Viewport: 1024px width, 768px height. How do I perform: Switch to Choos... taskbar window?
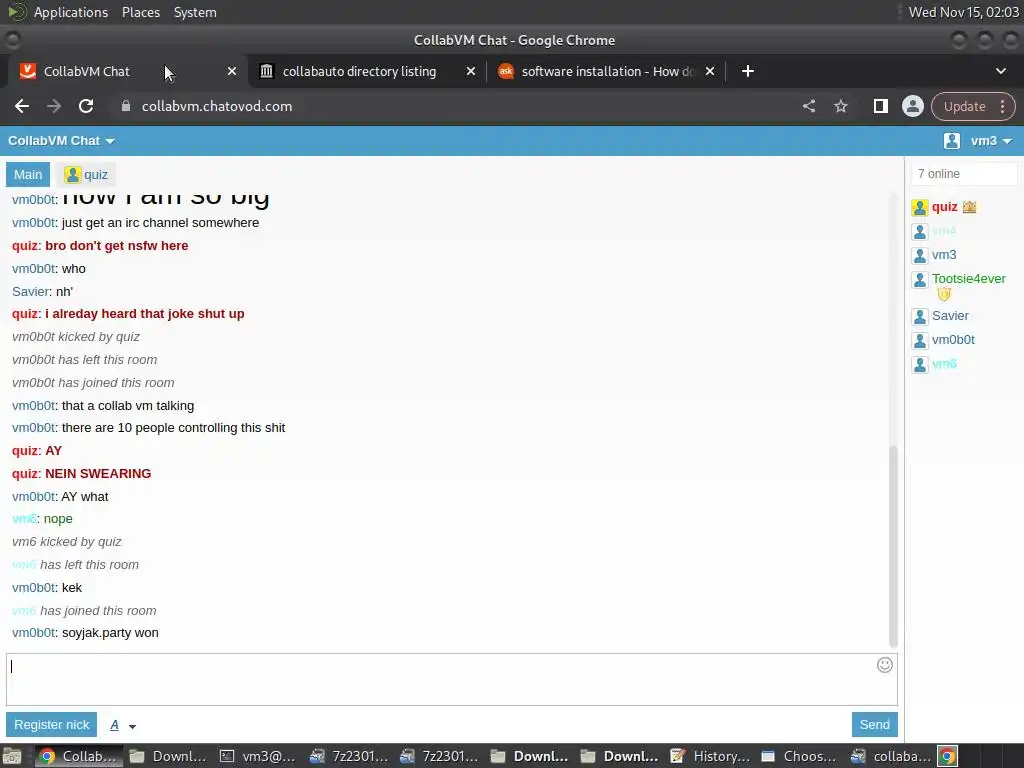pos(800,756)
